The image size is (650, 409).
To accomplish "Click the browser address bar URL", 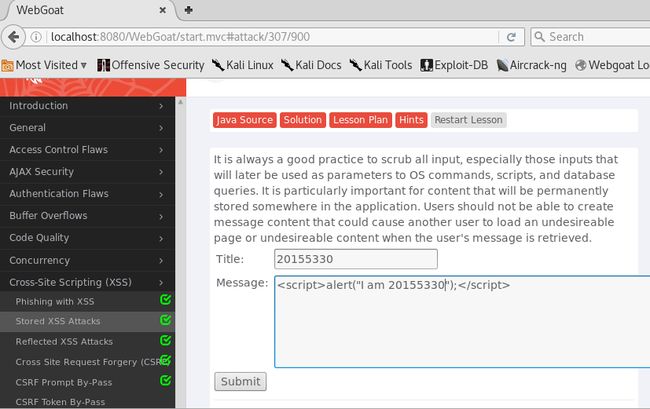I will pos(180,37).
